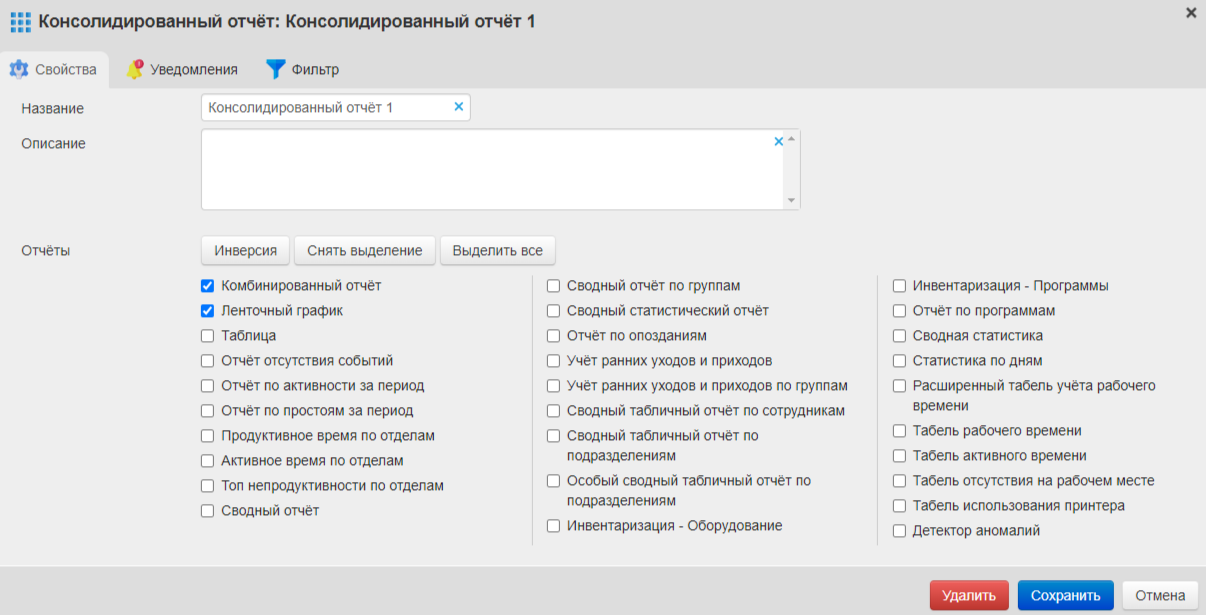Enable the Таблица checkbox
This screenshot has width=1206, height=615.
(x=207, y=335)
